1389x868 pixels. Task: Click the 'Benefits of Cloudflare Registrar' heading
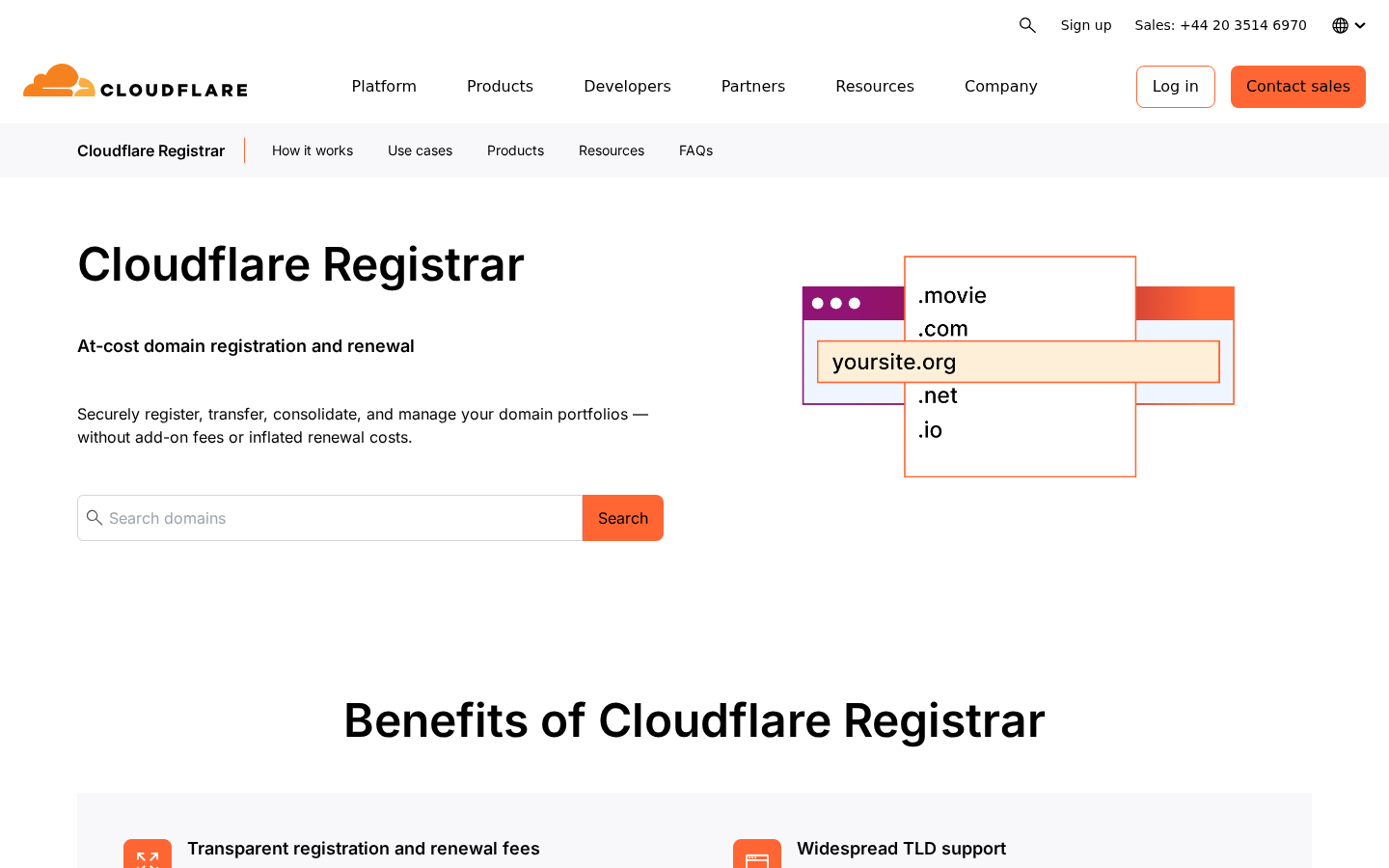tap(694, 720)
